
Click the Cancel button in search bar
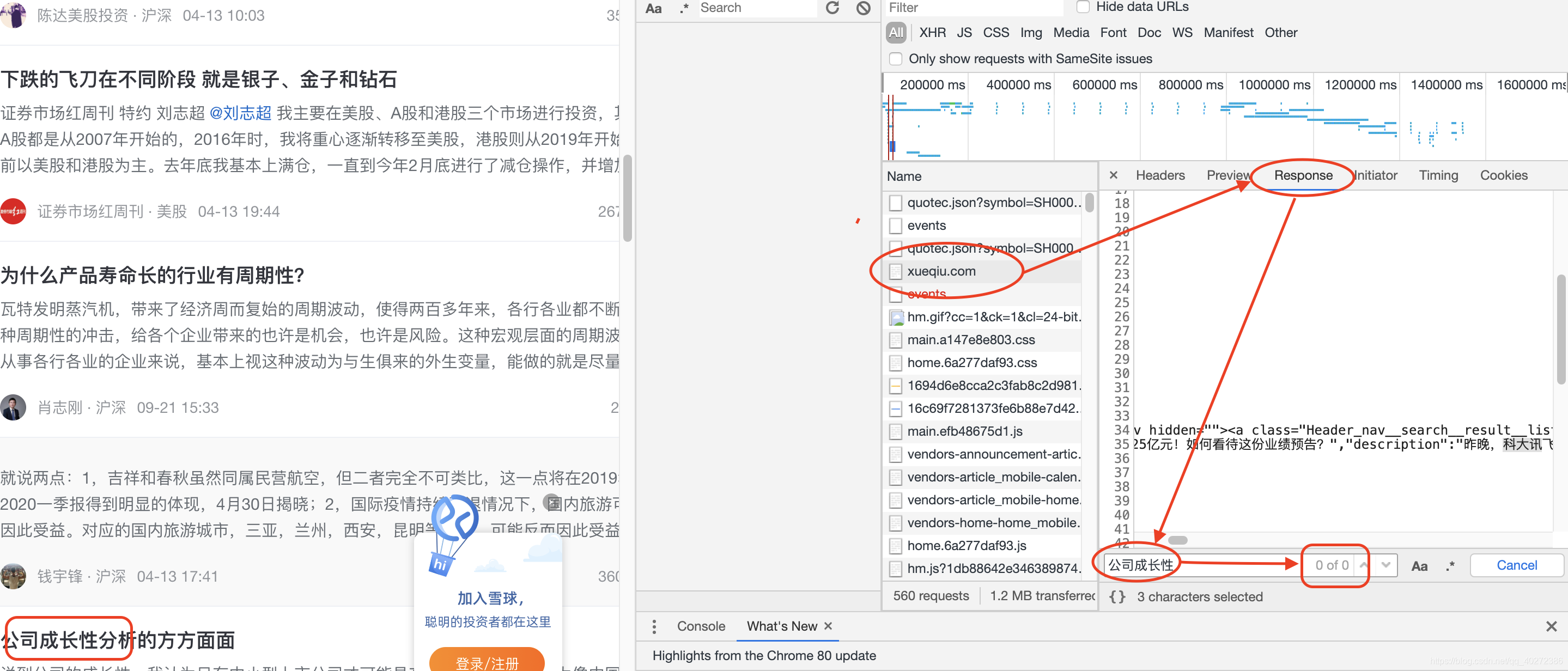tap(1516, 564)
